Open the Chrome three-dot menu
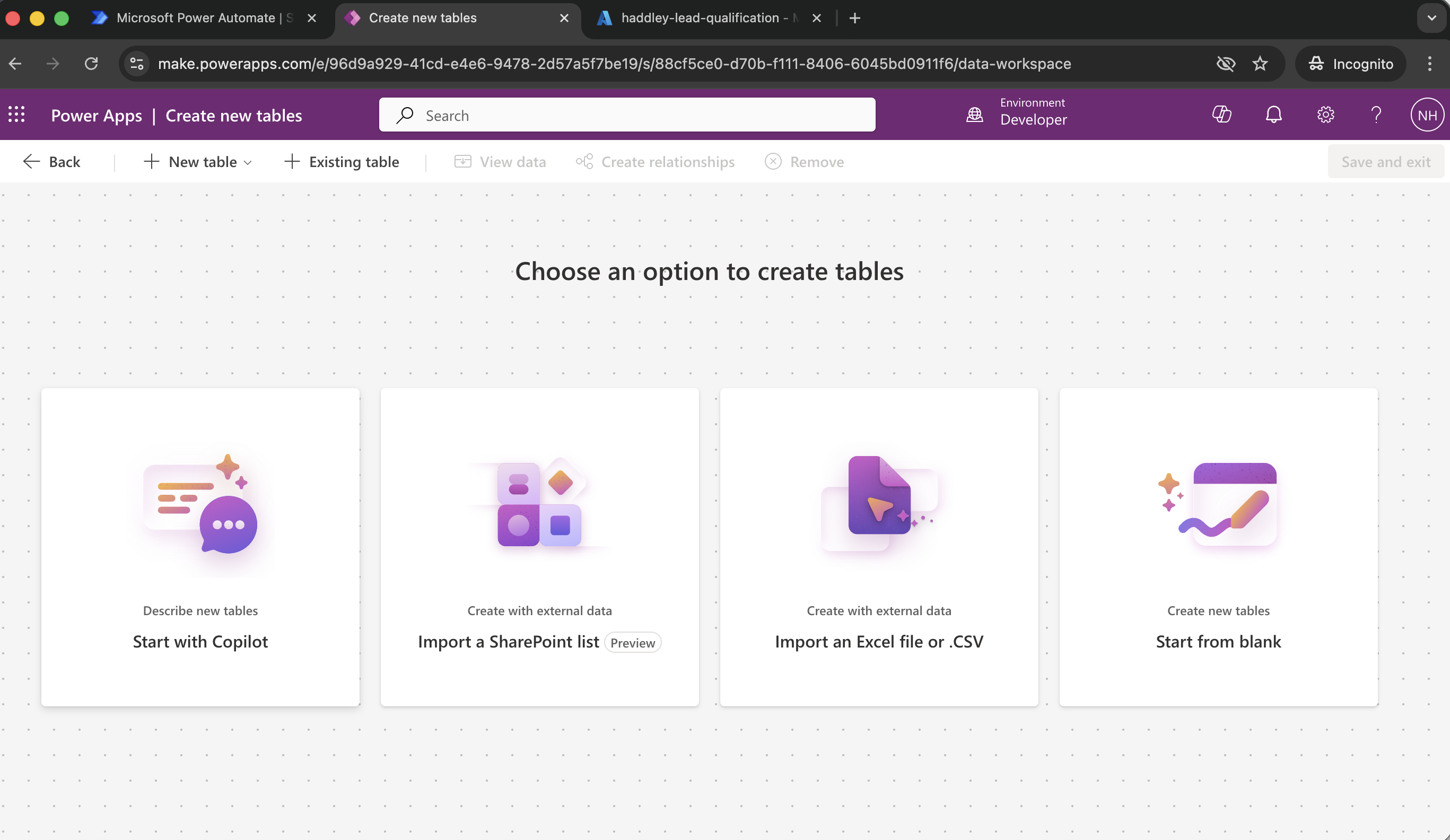 1429,63
